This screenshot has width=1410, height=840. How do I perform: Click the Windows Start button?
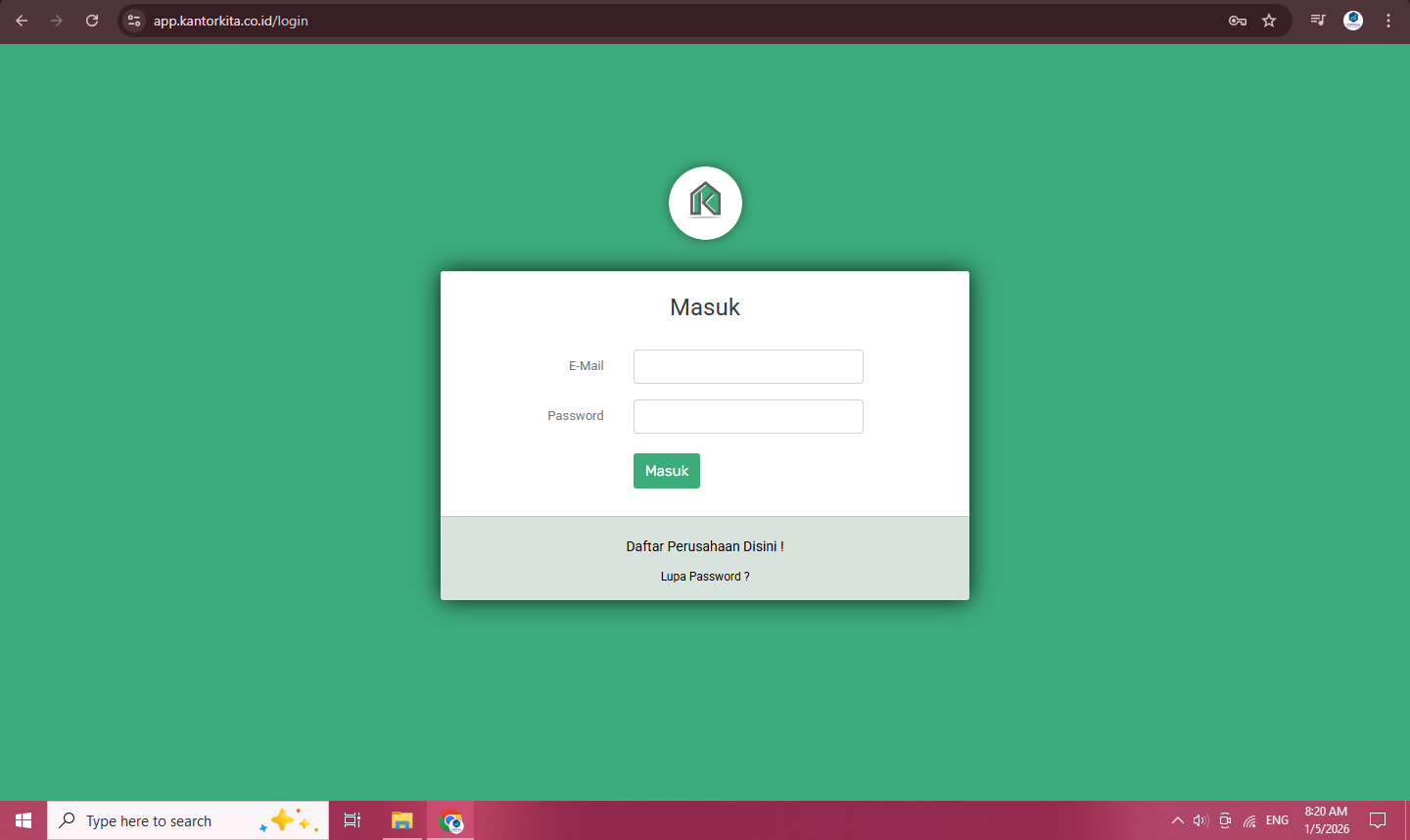tap(23, 820)
